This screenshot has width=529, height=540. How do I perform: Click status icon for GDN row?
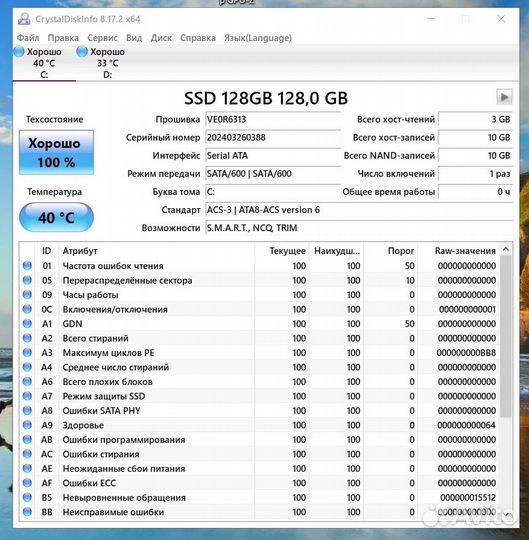pos(27,323)
